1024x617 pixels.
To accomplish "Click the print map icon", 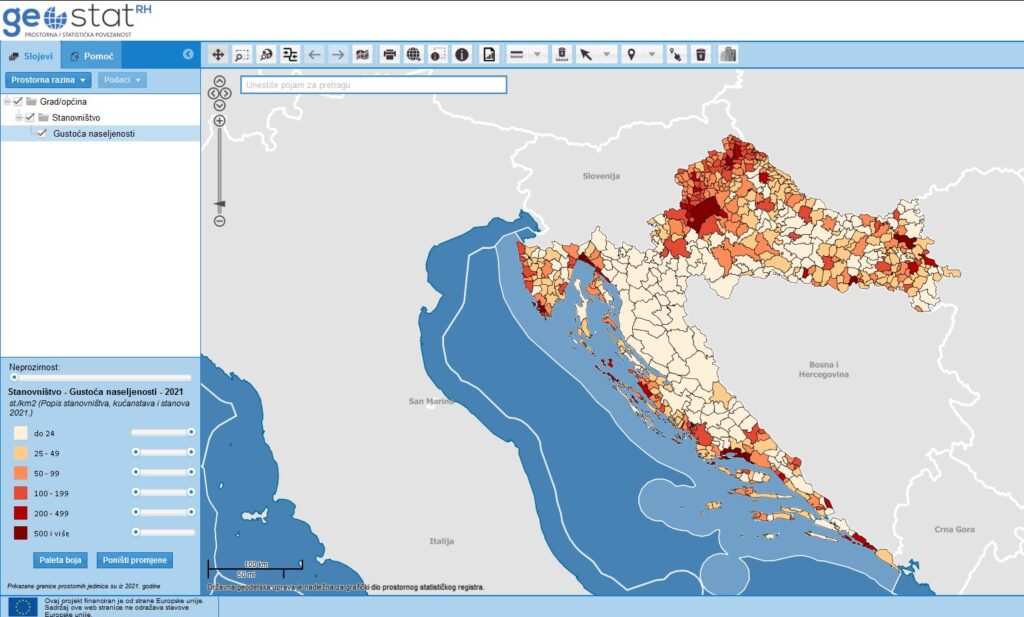I will [389, 55].
